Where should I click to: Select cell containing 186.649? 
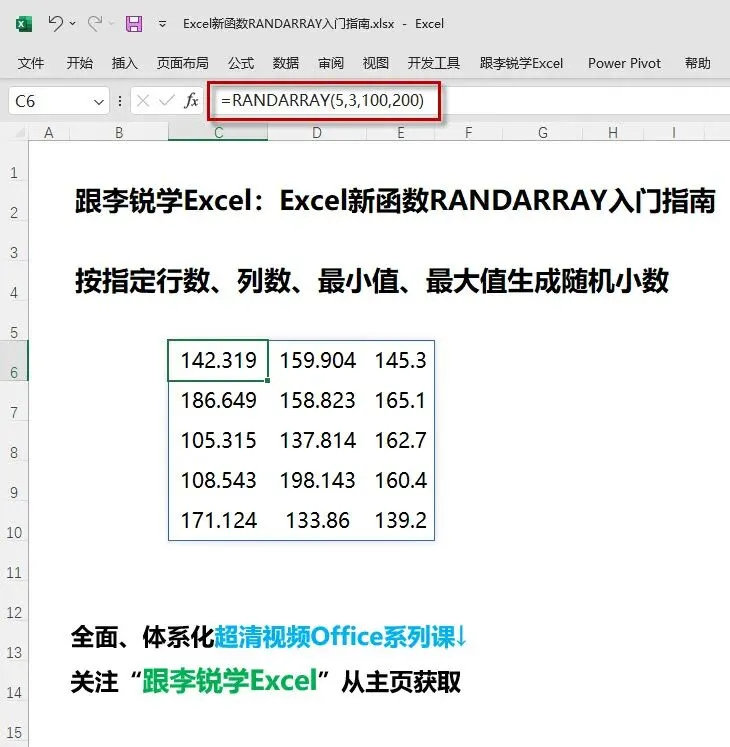(x=218, y=401)
